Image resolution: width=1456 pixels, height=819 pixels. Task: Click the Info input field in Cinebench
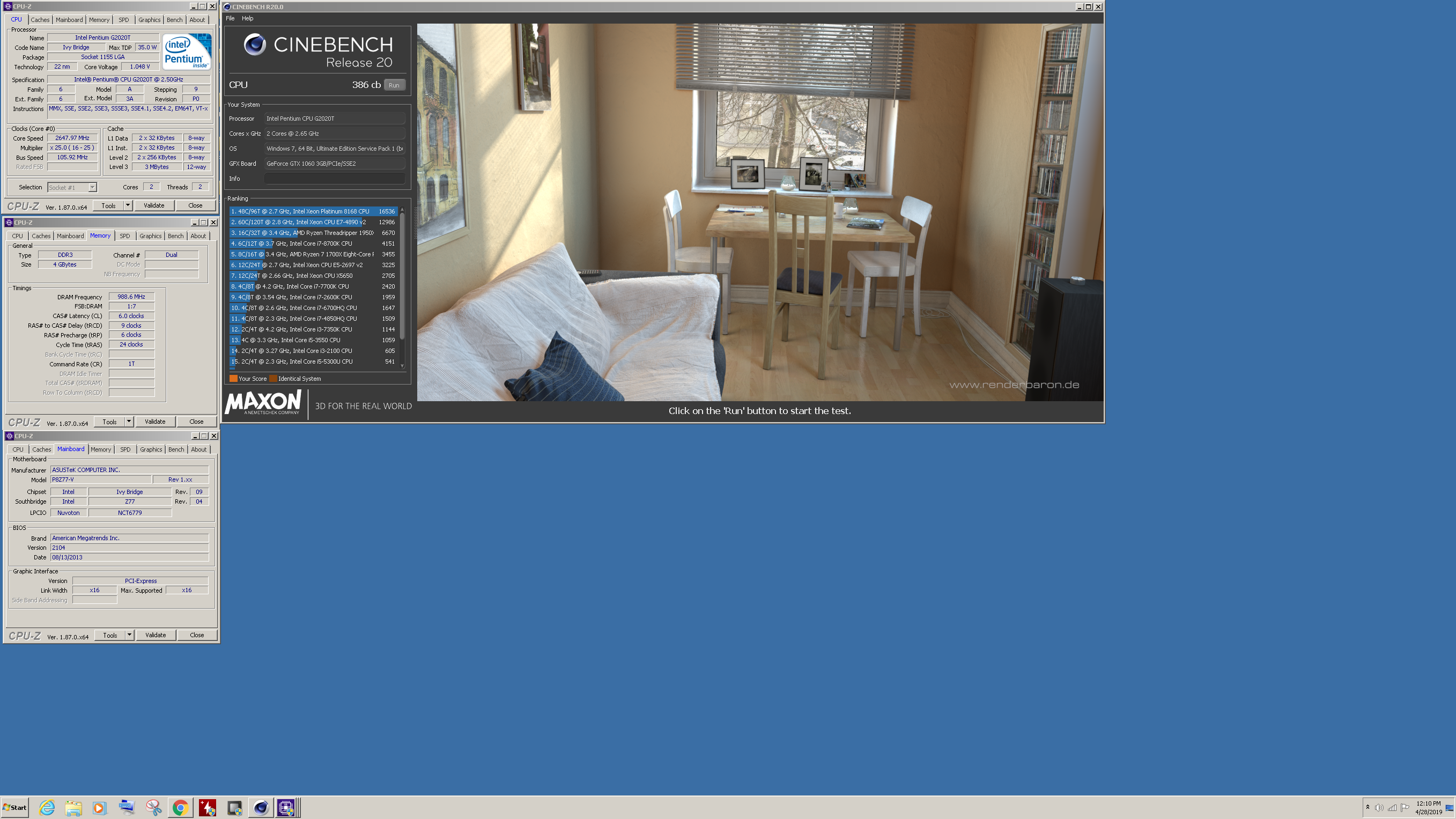point(335,179)
